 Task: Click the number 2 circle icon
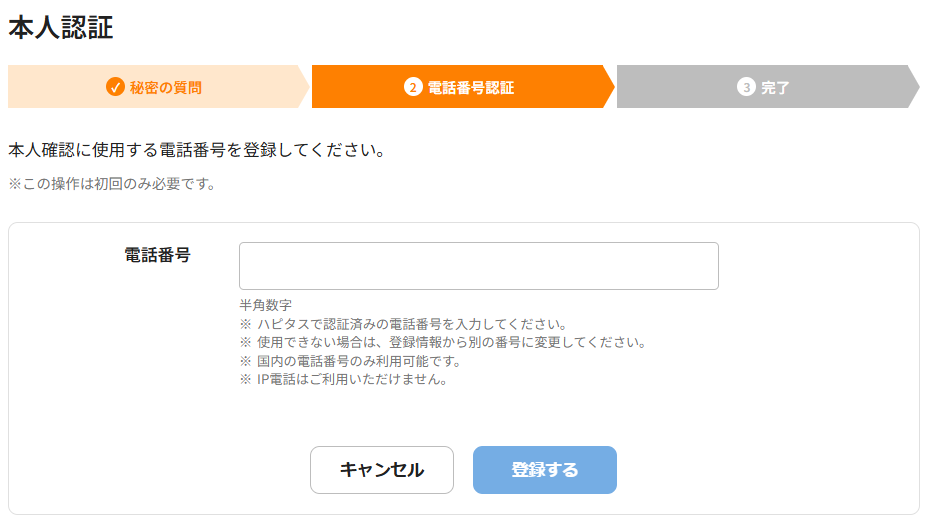point(413,87)
